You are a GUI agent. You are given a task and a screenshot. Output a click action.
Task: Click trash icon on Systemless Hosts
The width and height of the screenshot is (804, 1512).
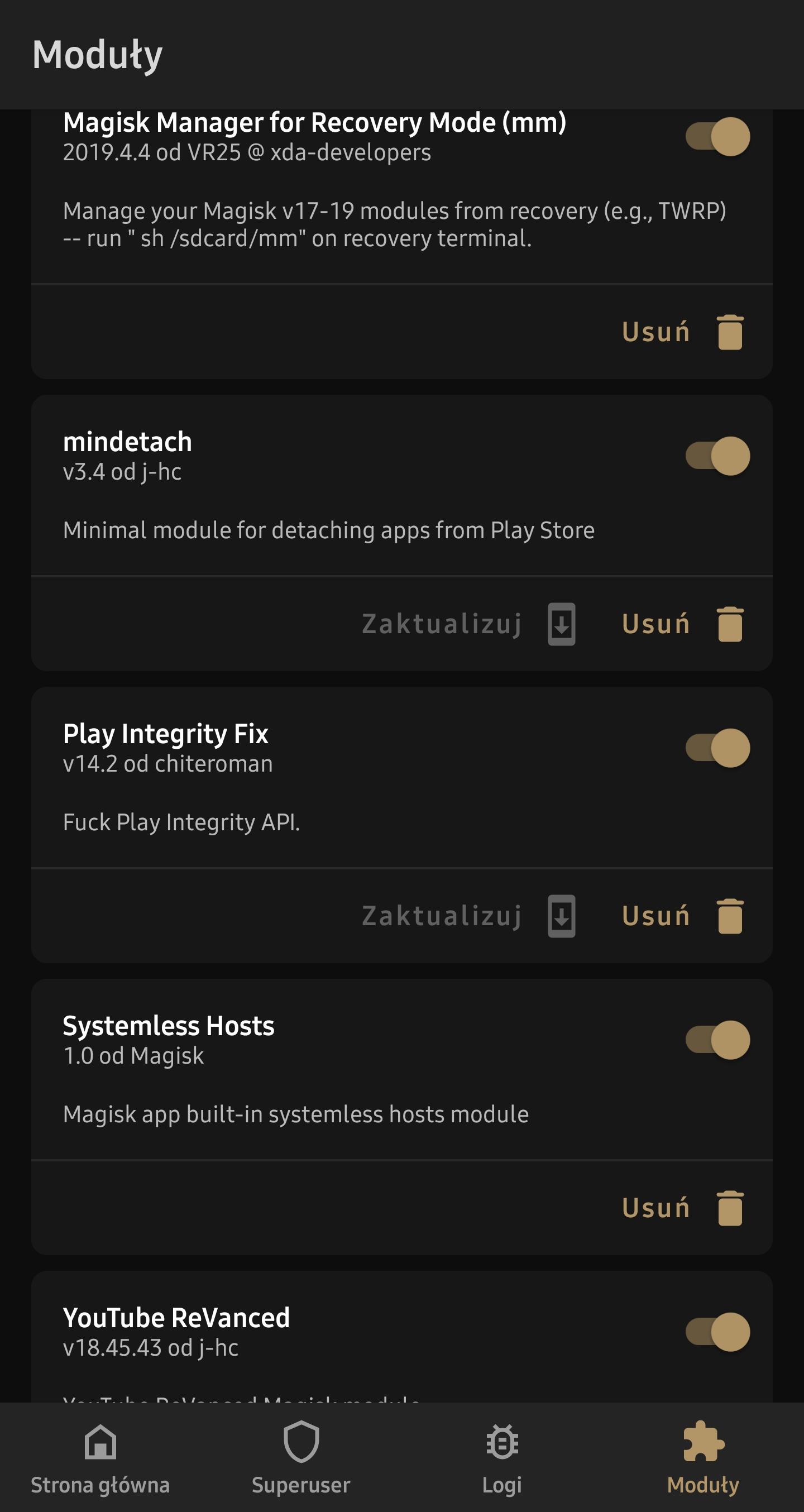click(x=730, y=1208)
